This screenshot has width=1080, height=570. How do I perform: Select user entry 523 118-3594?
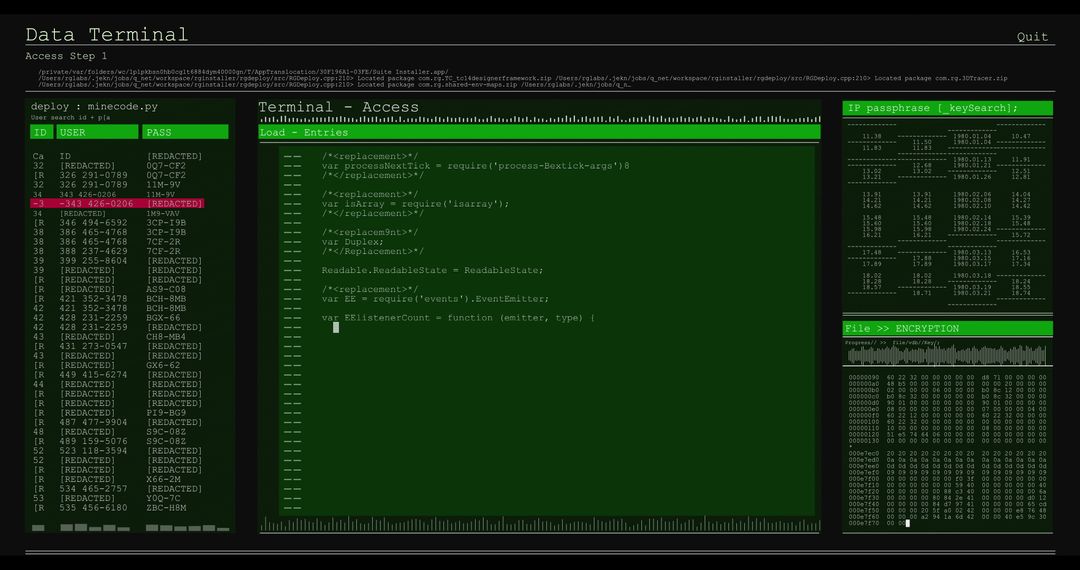tap(93, 451)
